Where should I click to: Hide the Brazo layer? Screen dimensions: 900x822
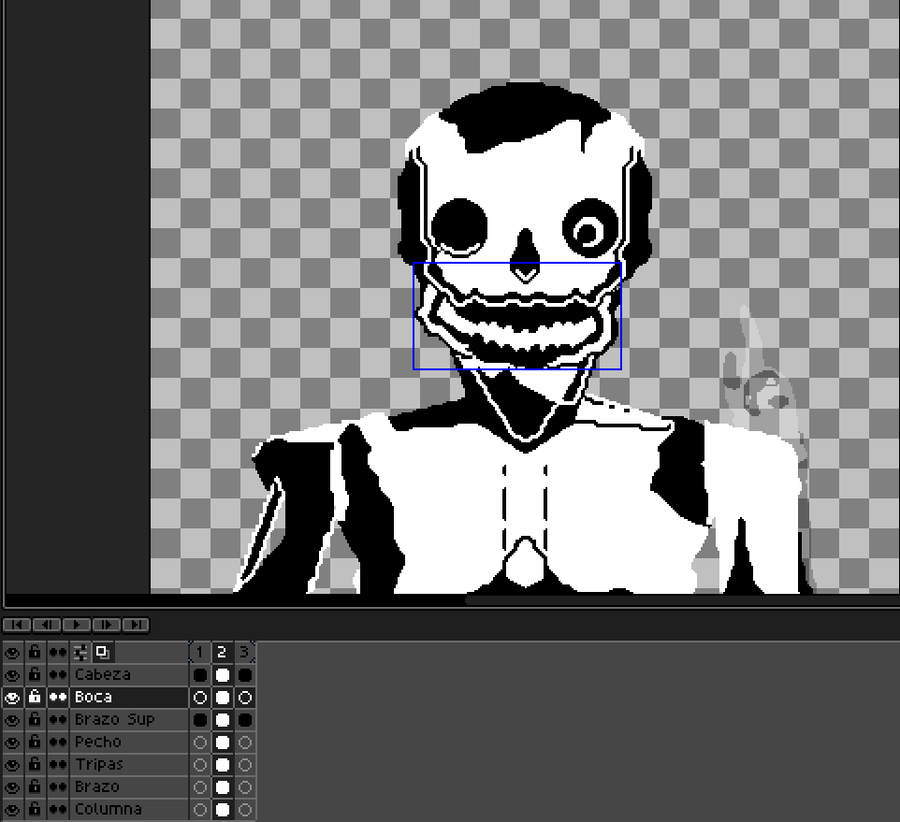tap(12, 786)
